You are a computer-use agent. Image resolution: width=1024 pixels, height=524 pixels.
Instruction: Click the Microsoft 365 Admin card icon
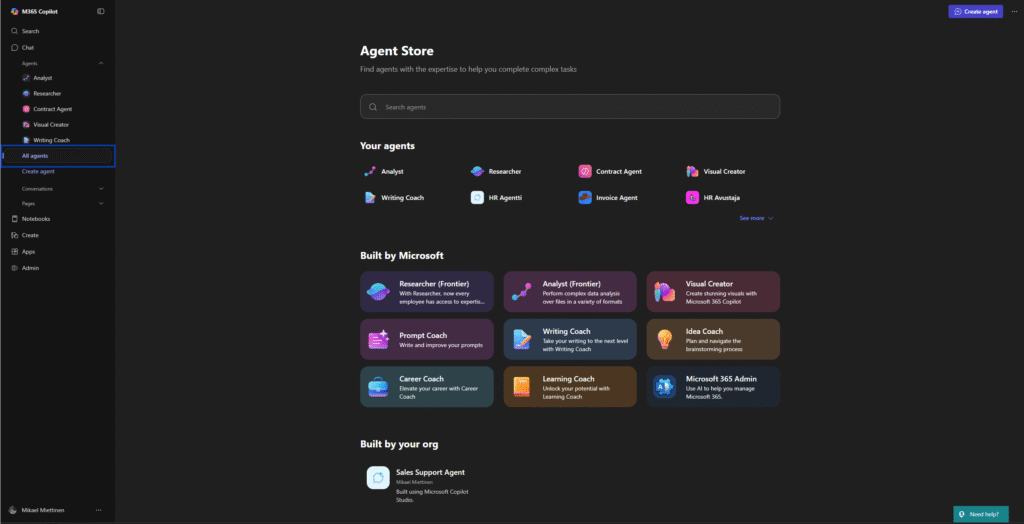tap(665, 387)
